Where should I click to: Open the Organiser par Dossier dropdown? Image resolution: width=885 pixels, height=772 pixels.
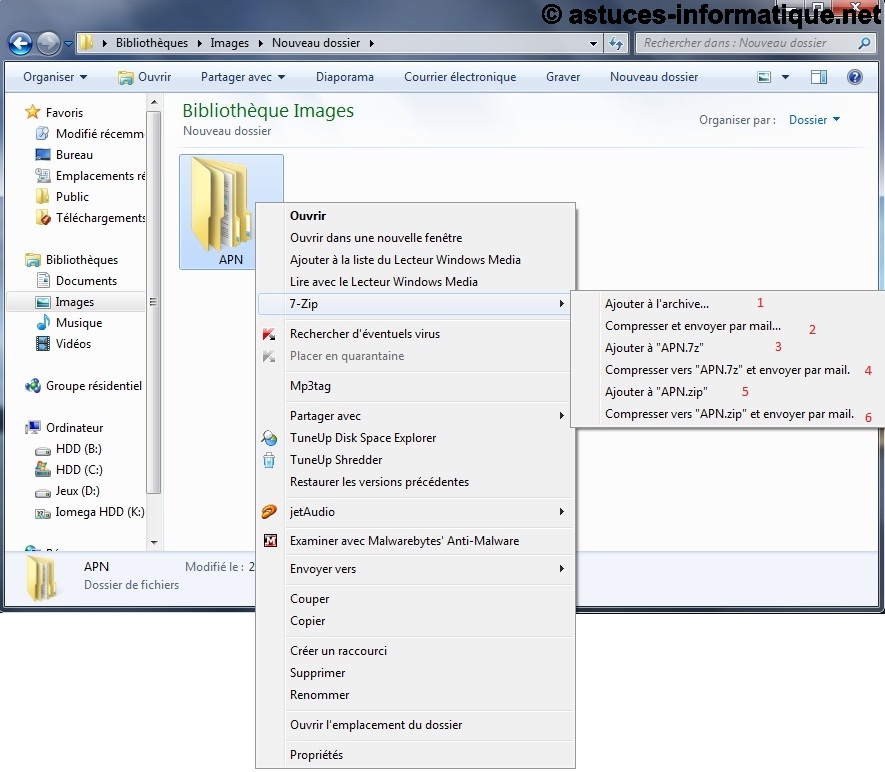point(814,120)
